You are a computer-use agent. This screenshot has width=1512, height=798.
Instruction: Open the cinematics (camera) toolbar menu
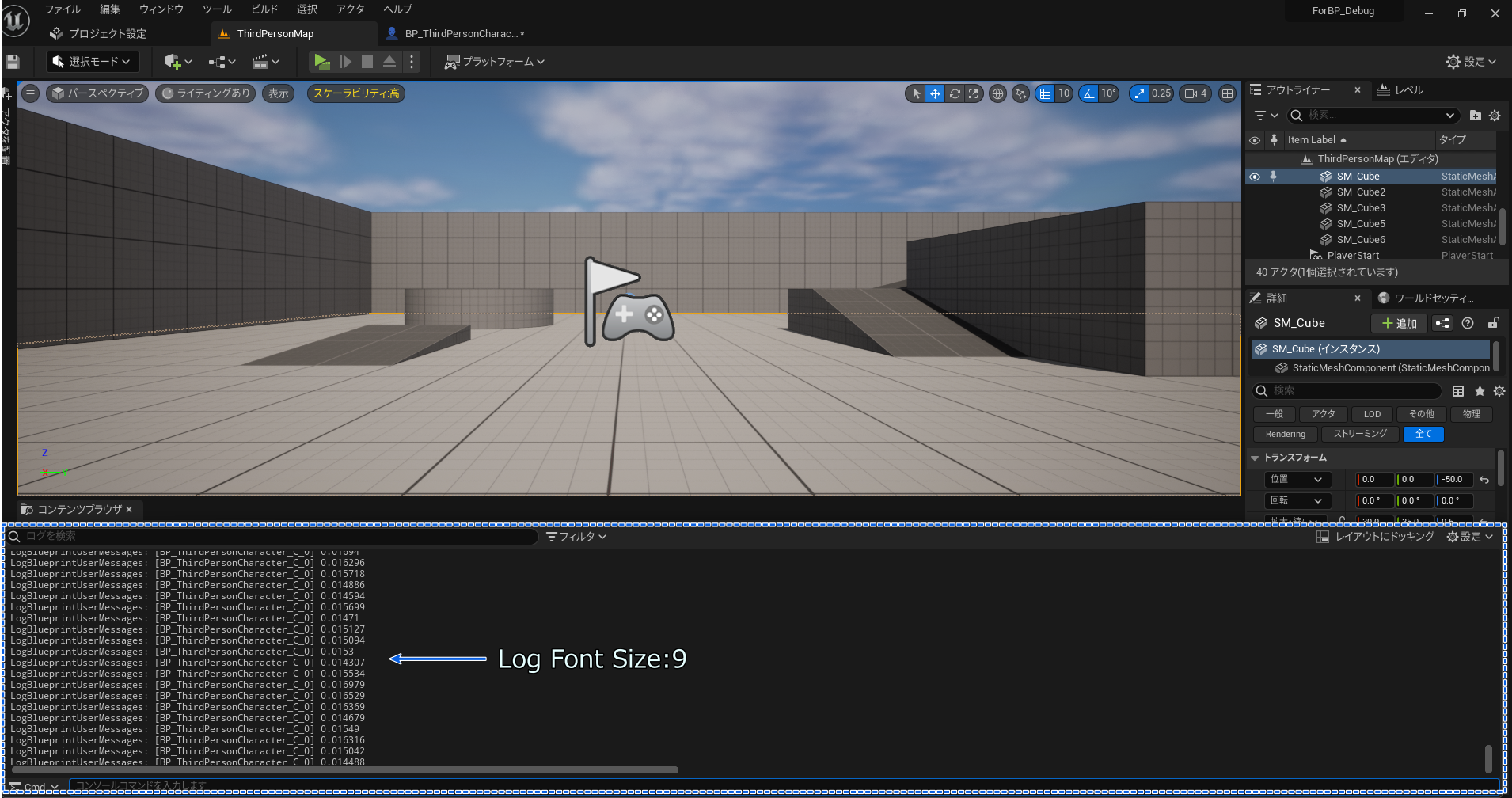262,61
